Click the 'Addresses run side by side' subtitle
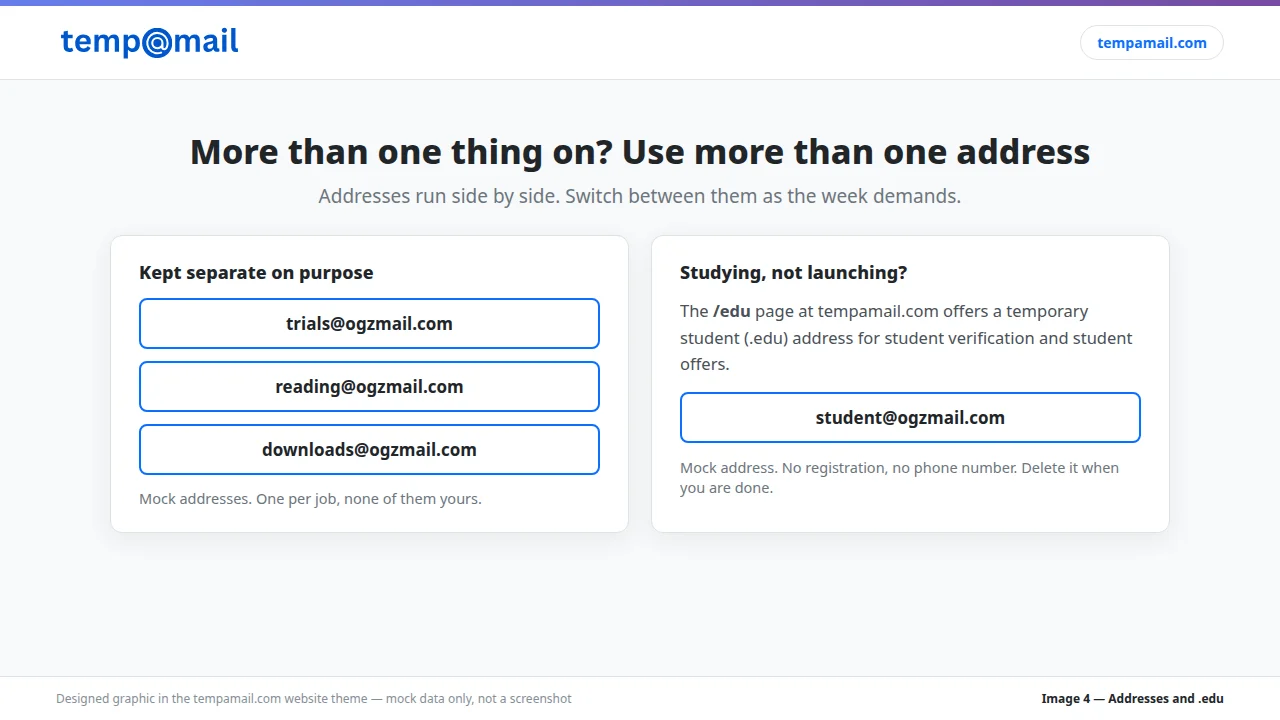 (640, 196)
